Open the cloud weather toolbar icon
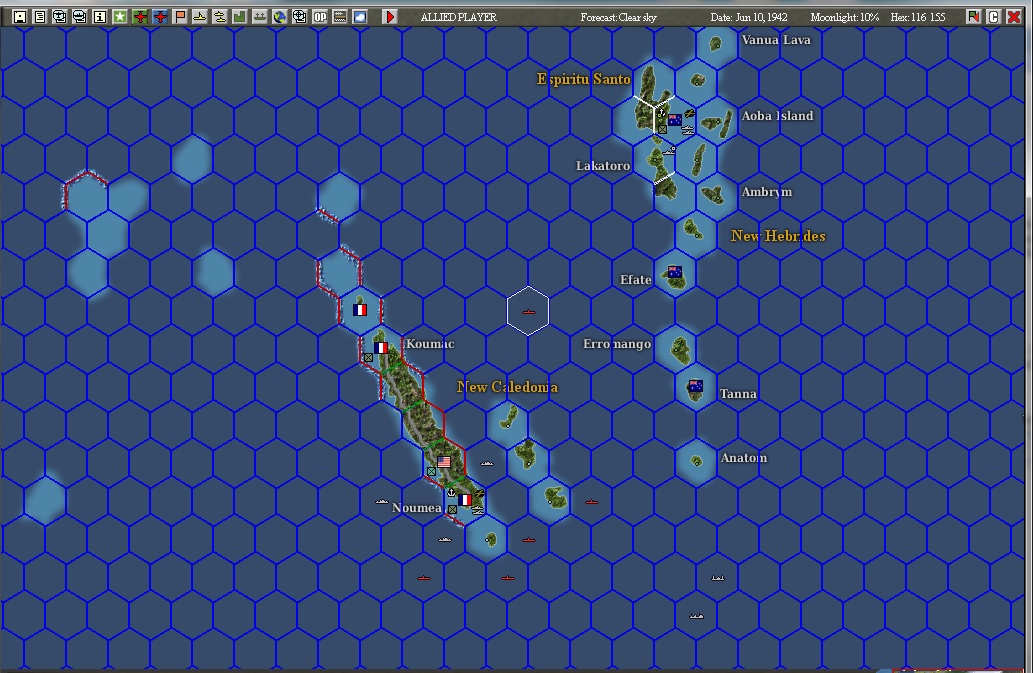 (360, 16)
